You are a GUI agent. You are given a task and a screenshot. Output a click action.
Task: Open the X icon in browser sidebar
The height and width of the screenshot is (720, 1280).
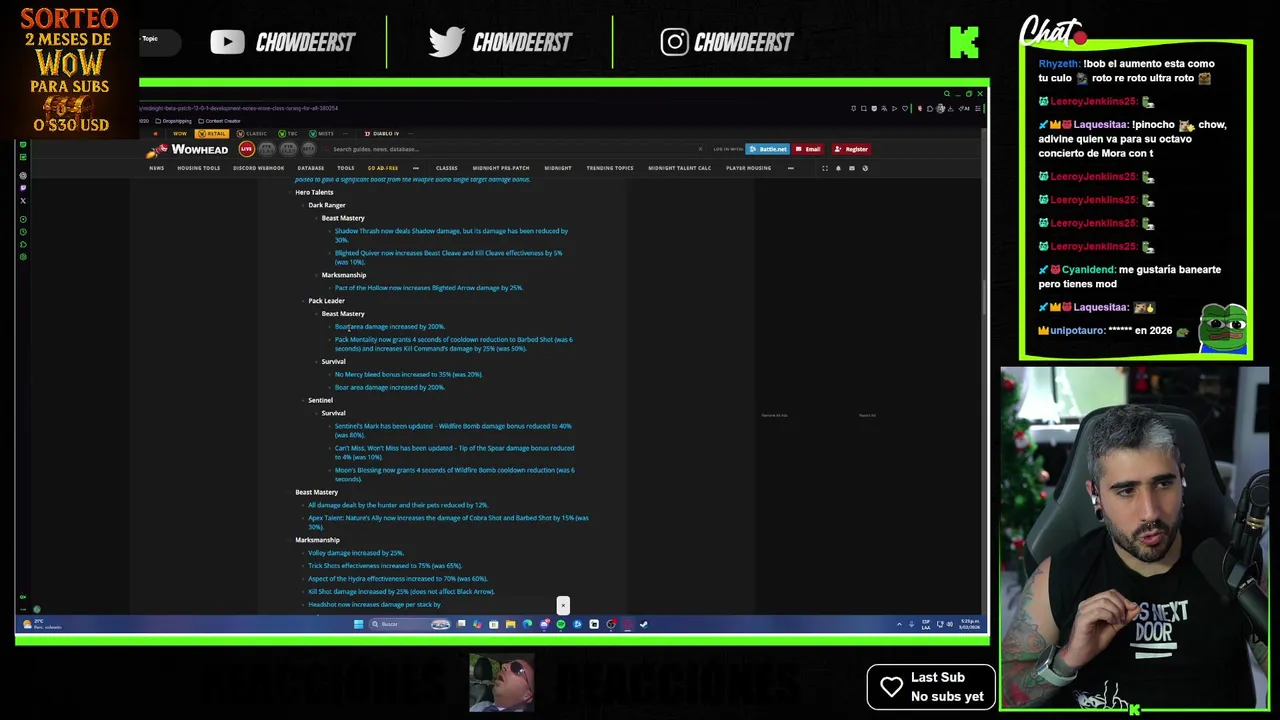tap(23, 201)
